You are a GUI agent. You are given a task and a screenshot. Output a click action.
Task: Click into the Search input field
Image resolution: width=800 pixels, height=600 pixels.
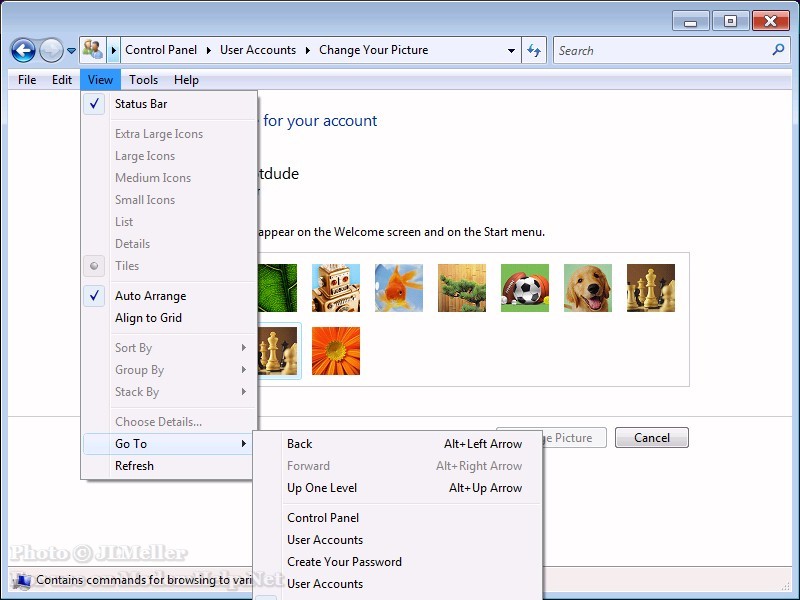pyautogui.click(x=660, y=50)
